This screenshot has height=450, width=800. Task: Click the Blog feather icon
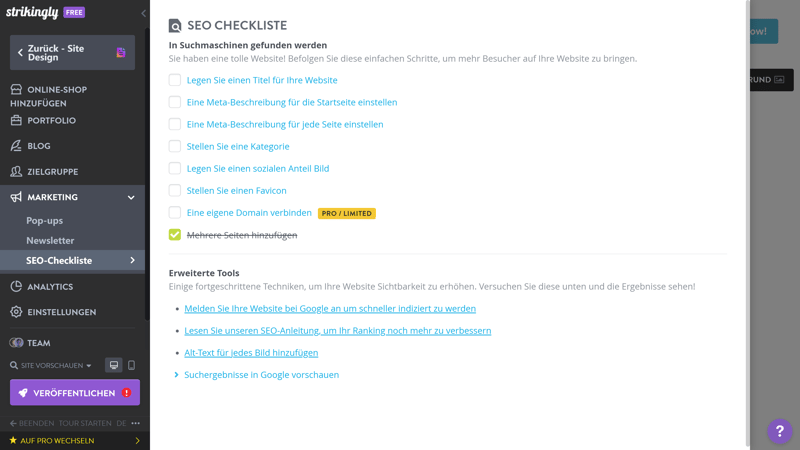pos(16,146)
